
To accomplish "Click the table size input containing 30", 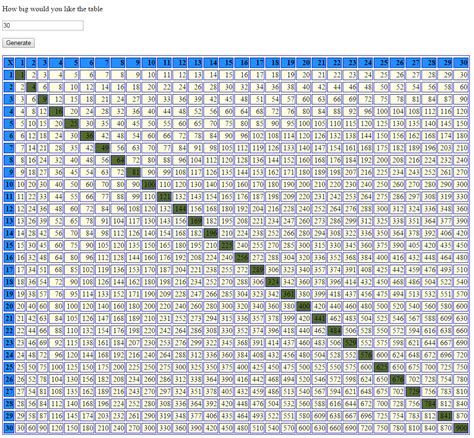I will point(43,25).
